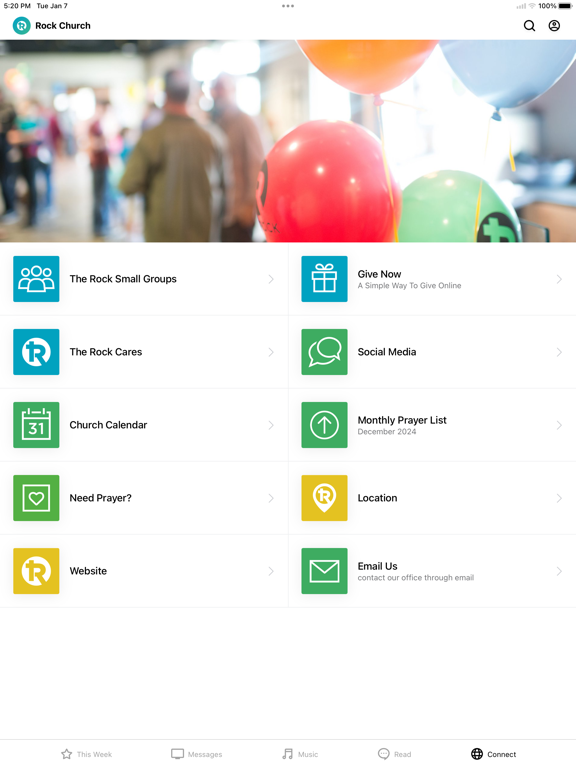The width and height of the screenshot is (576, 768).
Task: Tap the three-dot multitasking control
Action: (x=288, y=6)
